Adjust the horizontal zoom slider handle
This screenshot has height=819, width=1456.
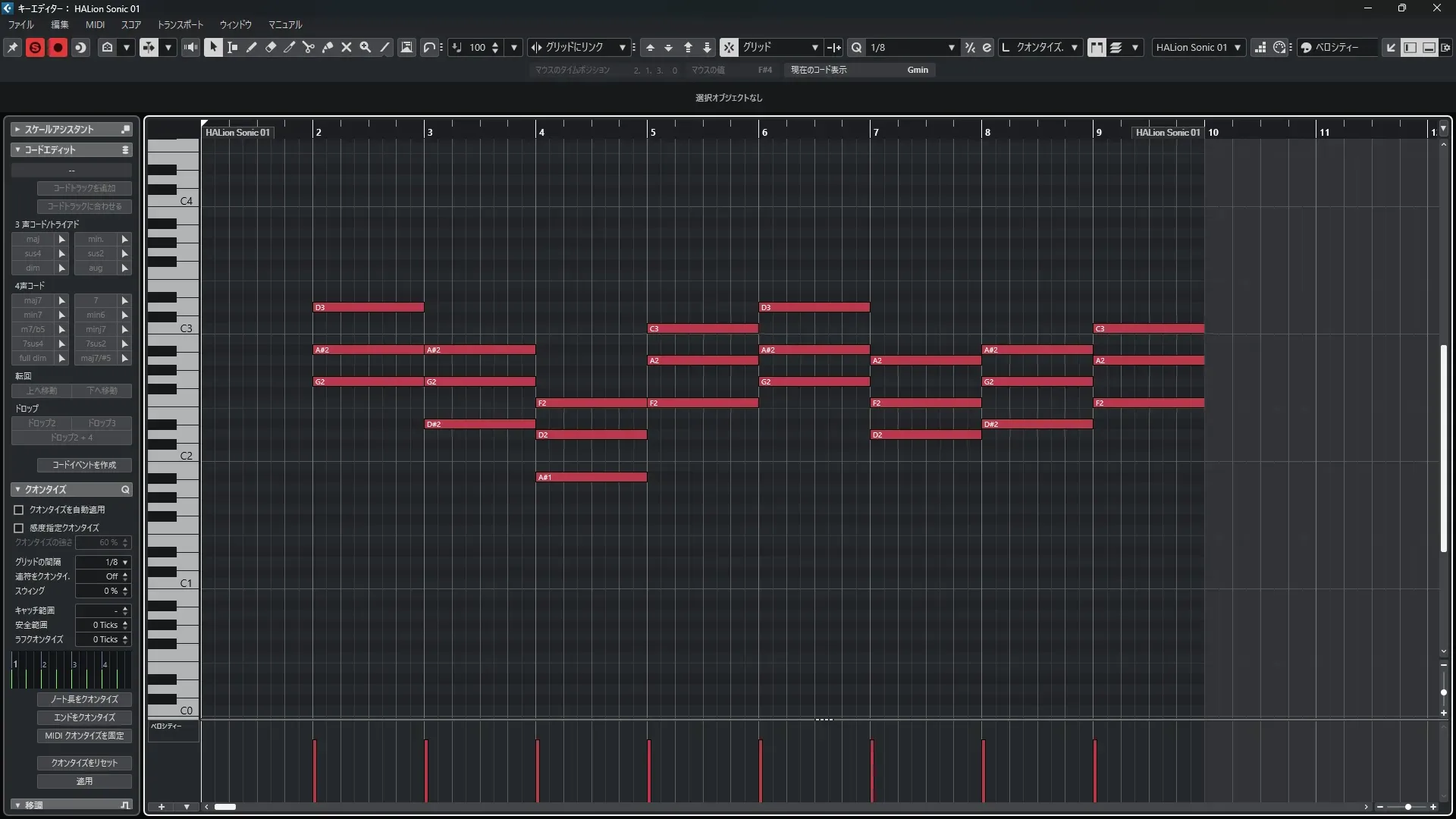(1407, 807)
